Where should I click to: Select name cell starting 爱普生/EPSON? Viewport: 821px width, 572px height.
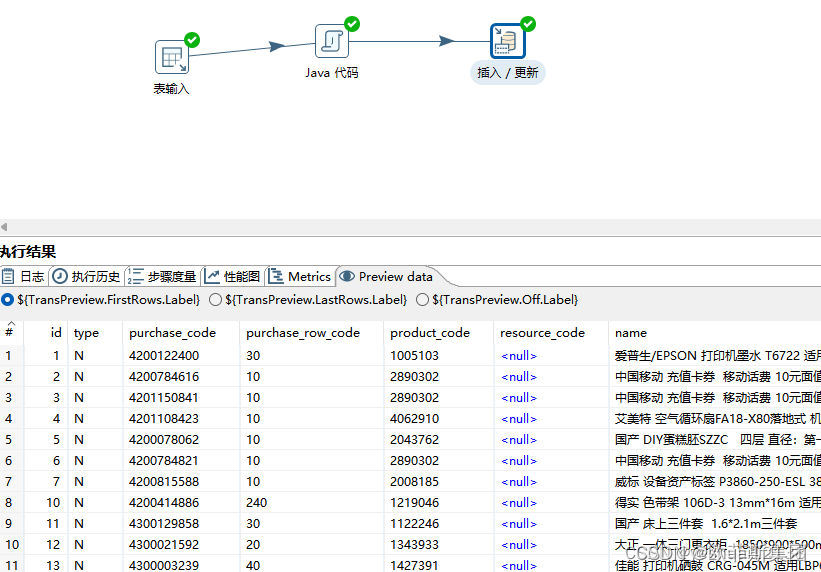717,356
